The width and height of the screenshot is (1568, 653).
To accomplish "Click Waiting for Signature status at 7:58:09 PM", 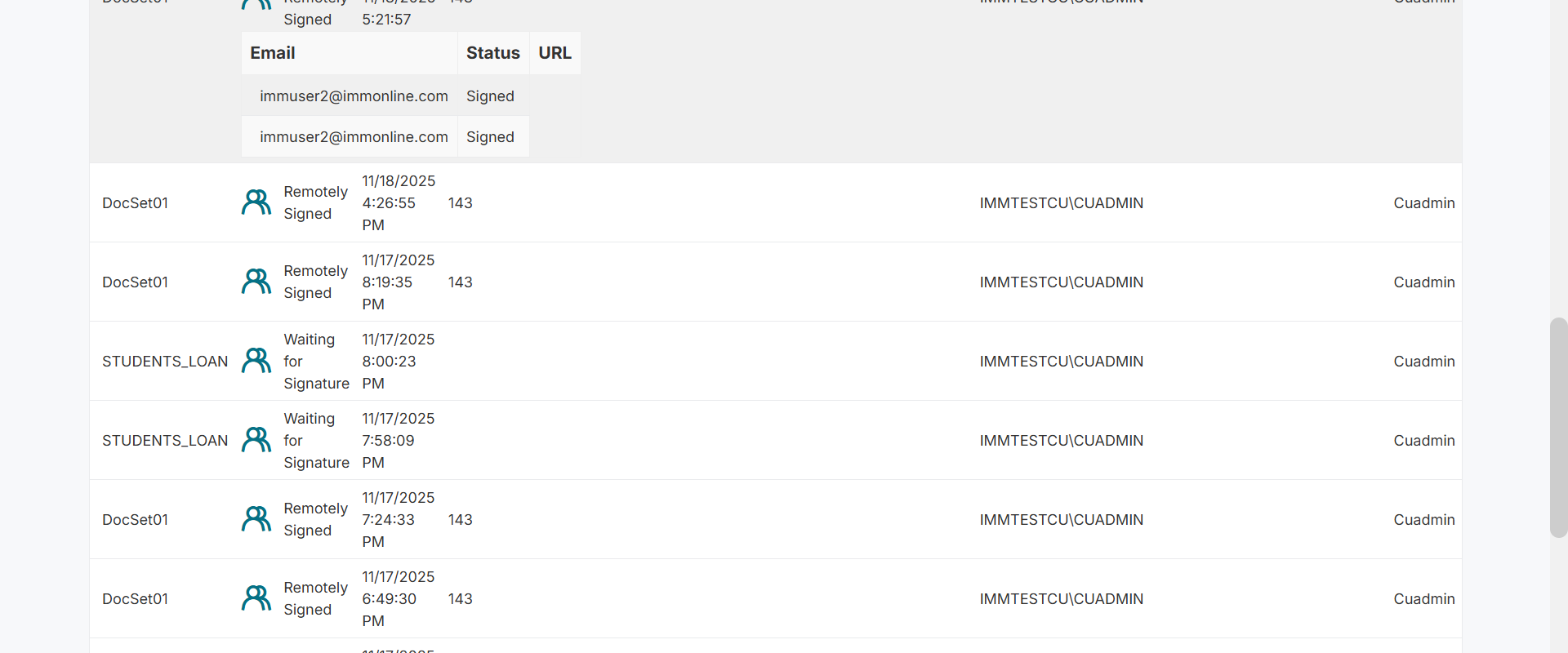I will 315,440.
